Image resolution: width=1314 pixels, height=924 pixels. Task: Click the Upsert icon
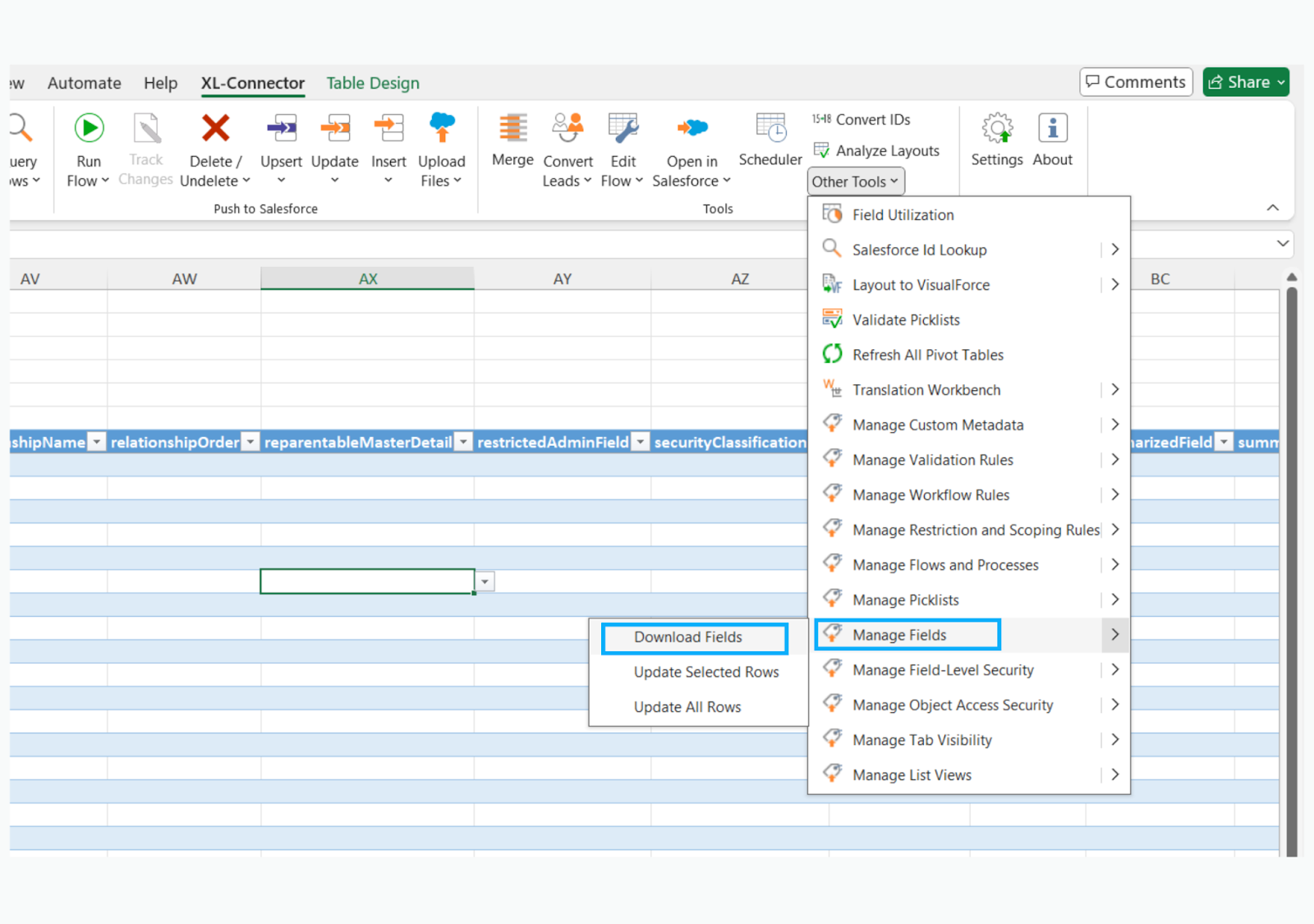pyautogui.click(x=282, y=128)
